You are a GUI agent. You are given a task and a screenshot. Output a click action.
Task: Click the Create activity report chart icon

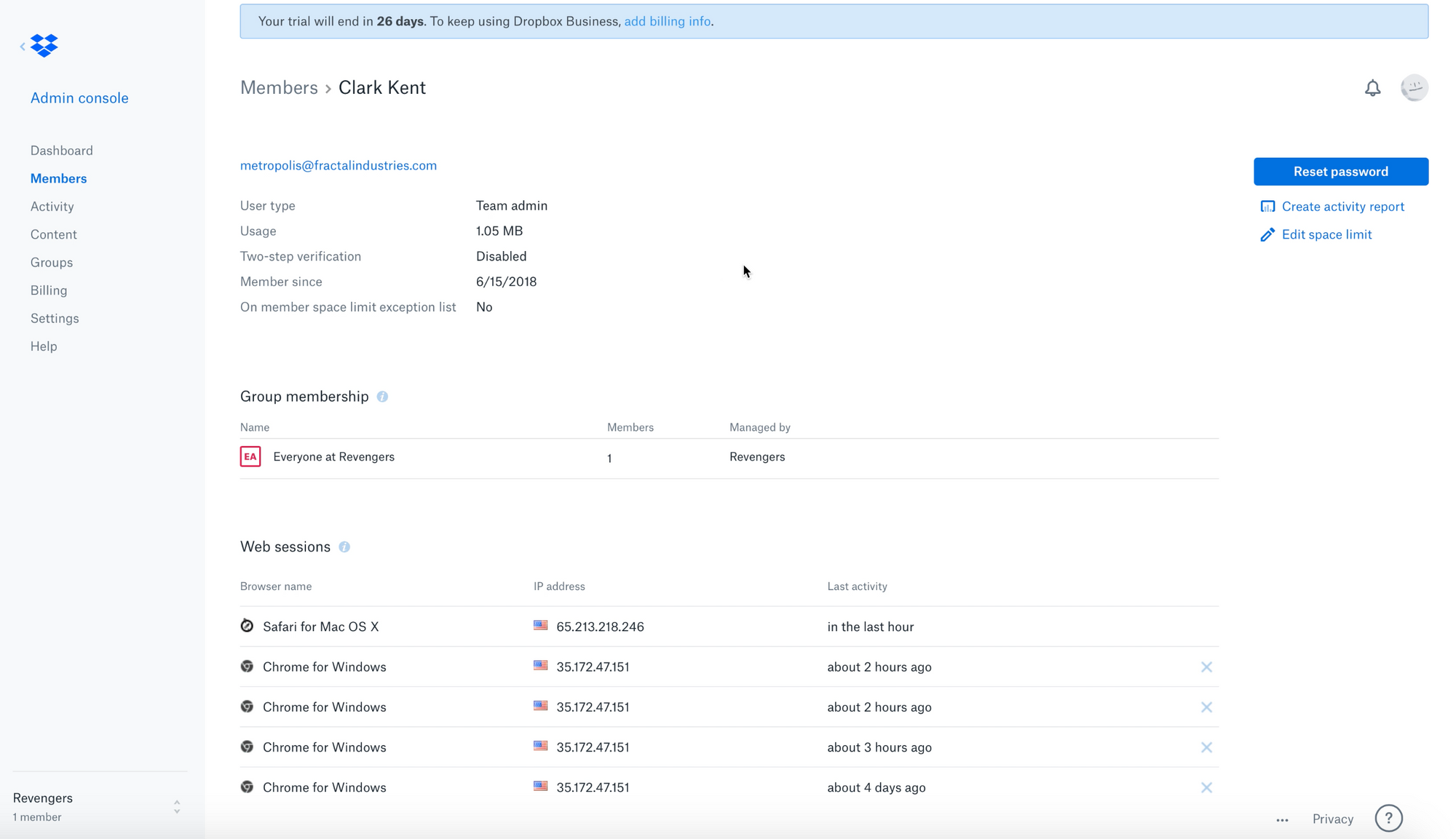pyautogui.click(x=1267, y=207)
